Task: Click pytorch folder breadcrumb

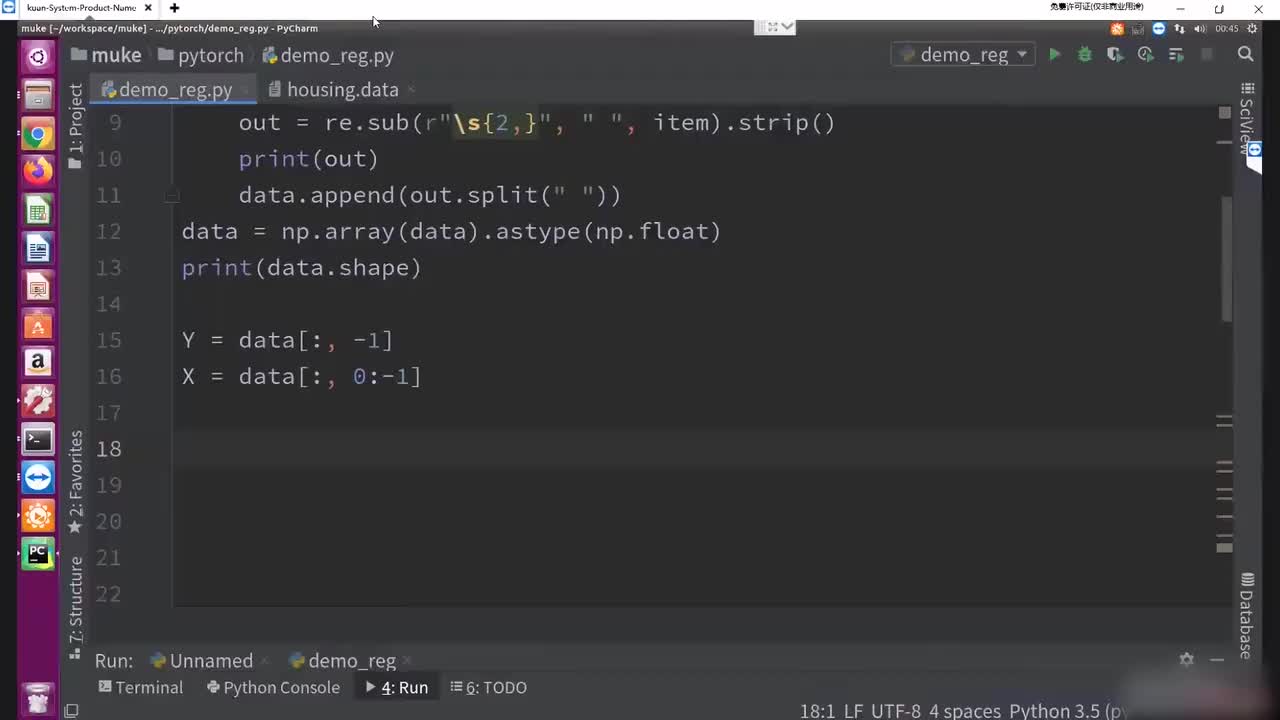Action: [x=201, y=55]
